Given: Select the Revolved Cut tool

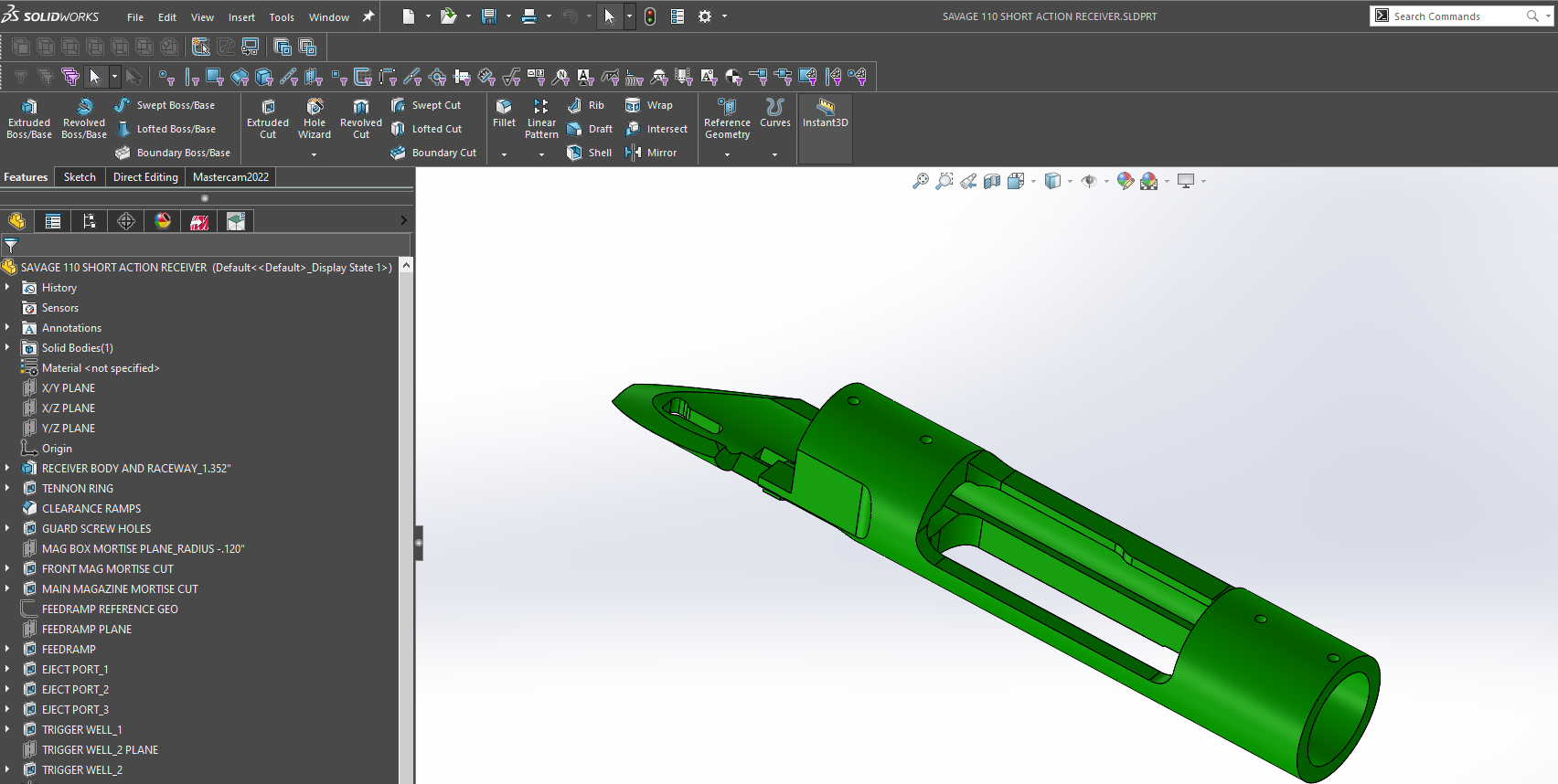Looking at the screenshot, I should tap(361, 119).
